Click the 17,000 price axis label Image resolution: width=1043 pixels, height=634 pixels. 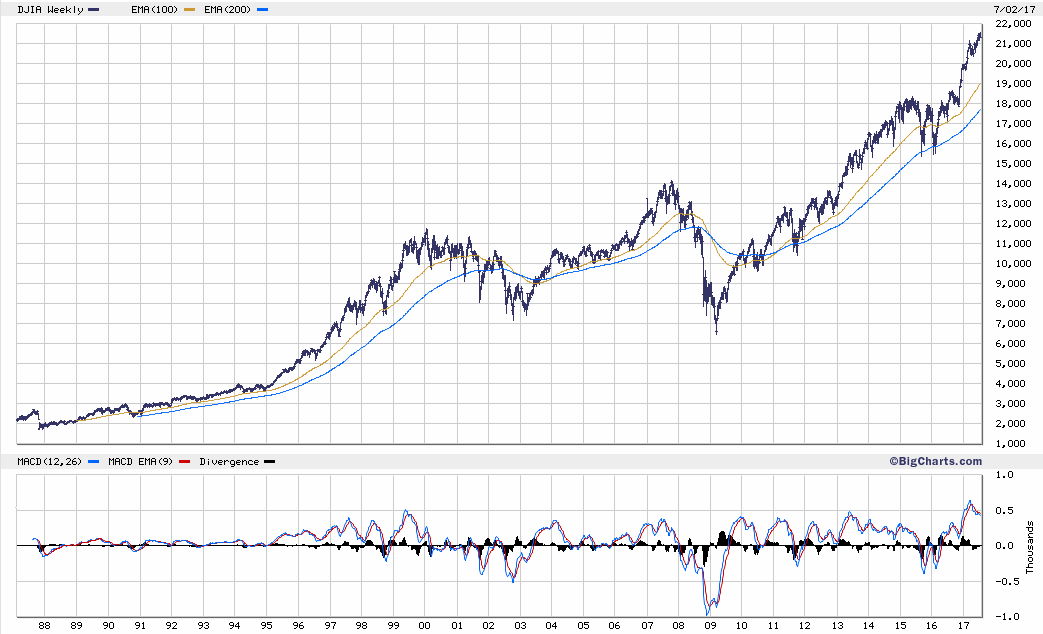click(x=1013, y=124)
